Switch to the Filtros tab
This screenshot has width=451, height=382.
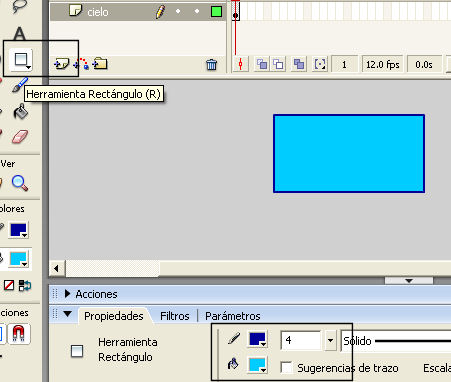click(x=175, y=316)
